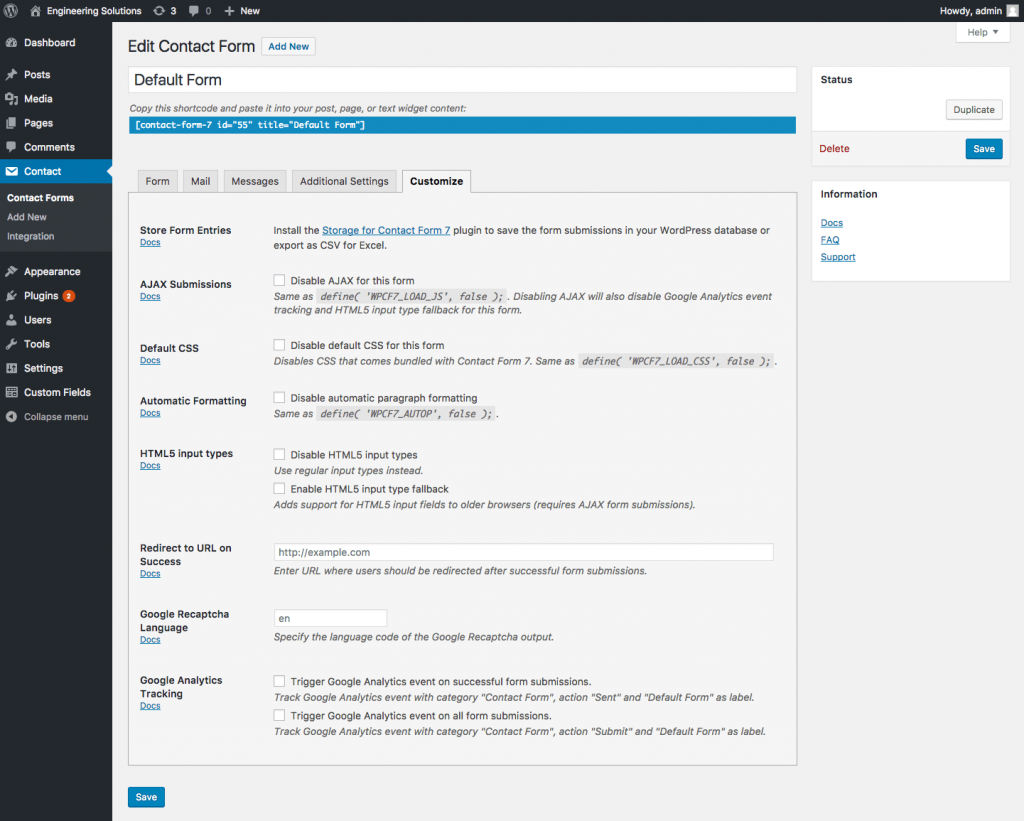Click the Duplicate button
The image size is (1024, 821).
pos(973,109)
